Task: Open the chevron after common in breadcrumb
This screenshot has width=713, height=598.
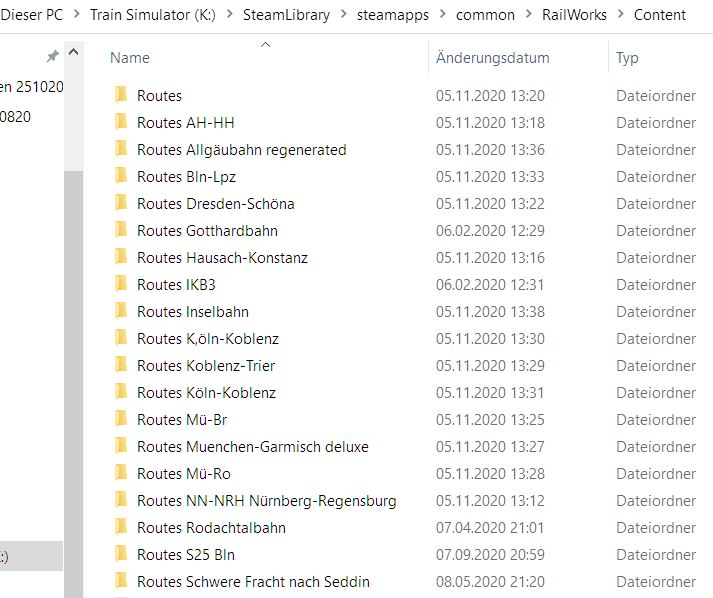Action: coord(529,14)
